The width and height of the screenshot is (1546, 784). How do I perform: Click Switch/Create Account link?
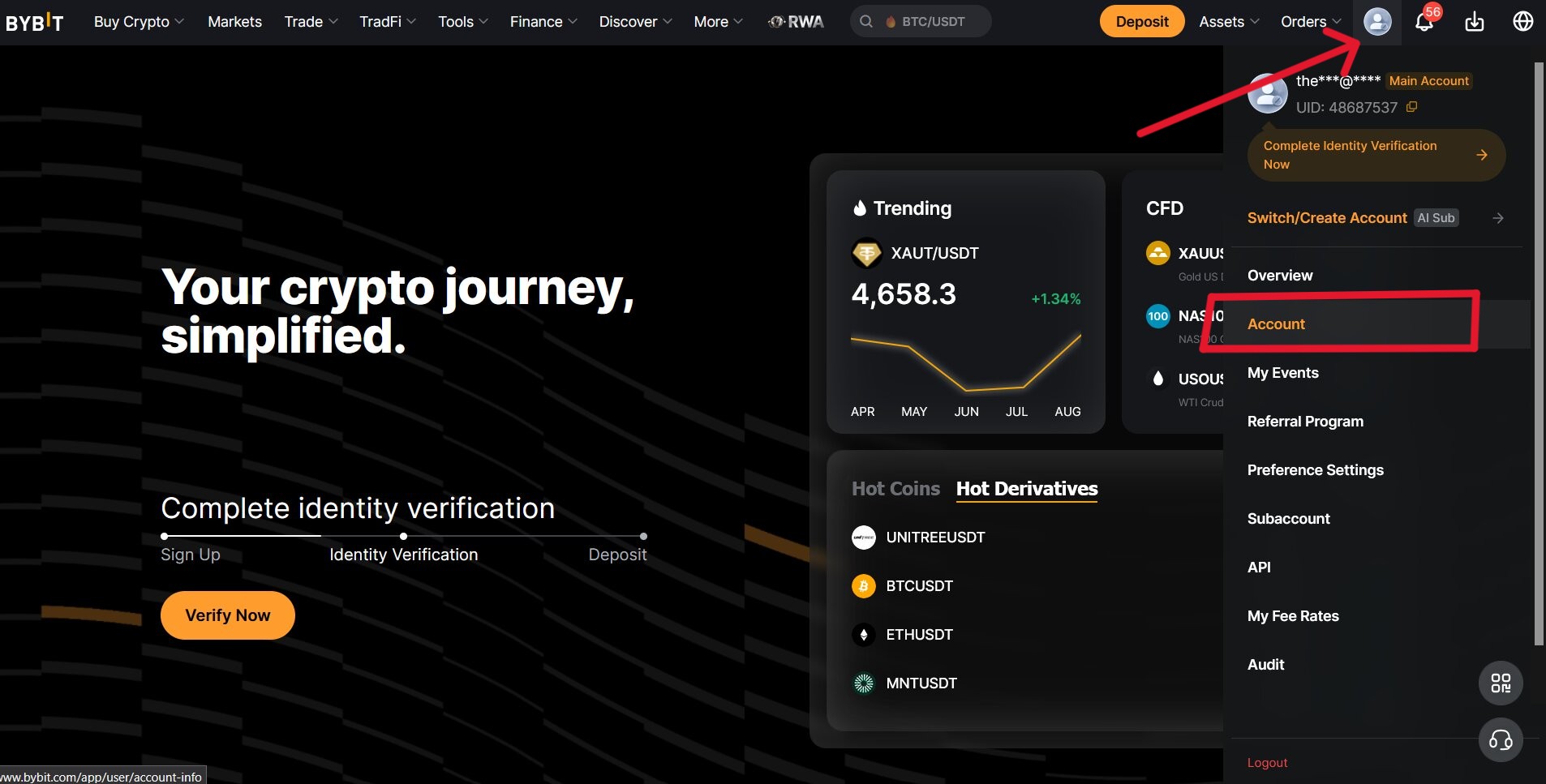coord(1327,218)
